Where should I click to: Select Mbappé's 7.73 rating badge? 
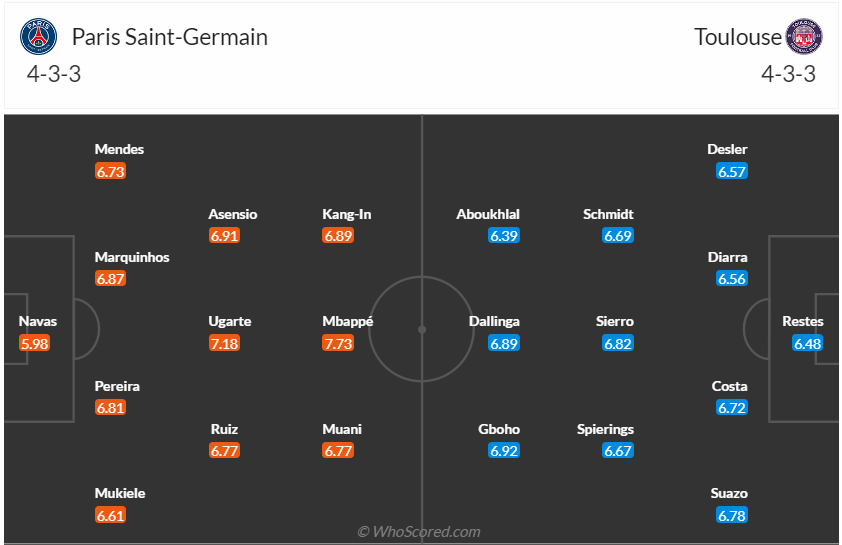coord(338,343)
